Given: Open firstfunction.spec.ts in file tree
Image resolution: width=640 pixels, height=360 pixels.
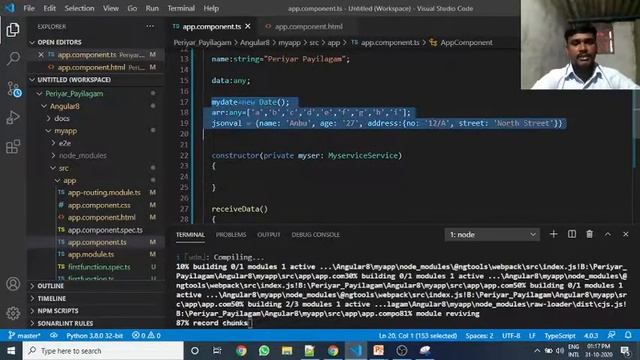Looking at the screenshot, I should (99, 267).
